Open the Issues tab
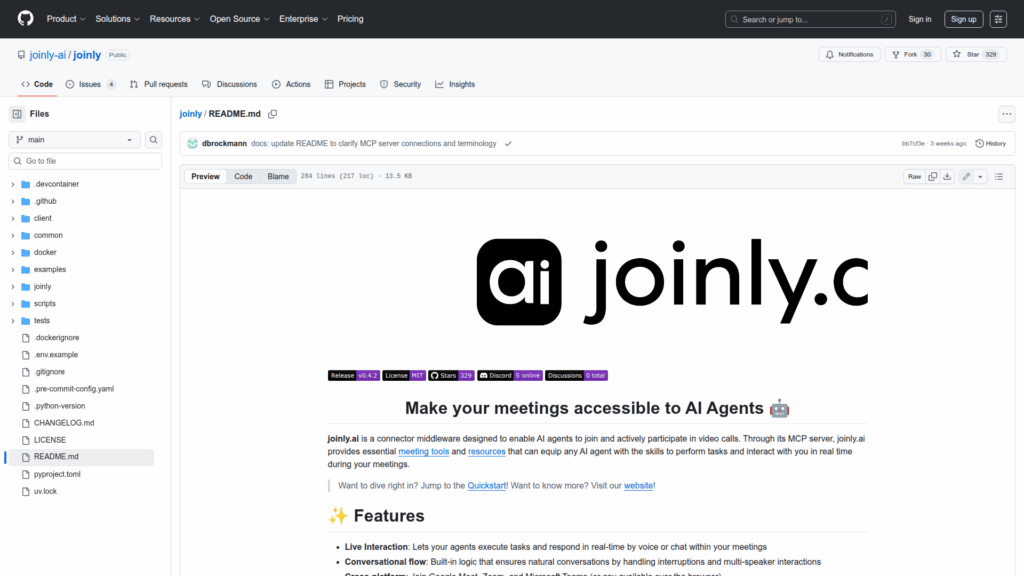Image resolution: width=1024 pixels, height=576 pixels. coord(91,84)
